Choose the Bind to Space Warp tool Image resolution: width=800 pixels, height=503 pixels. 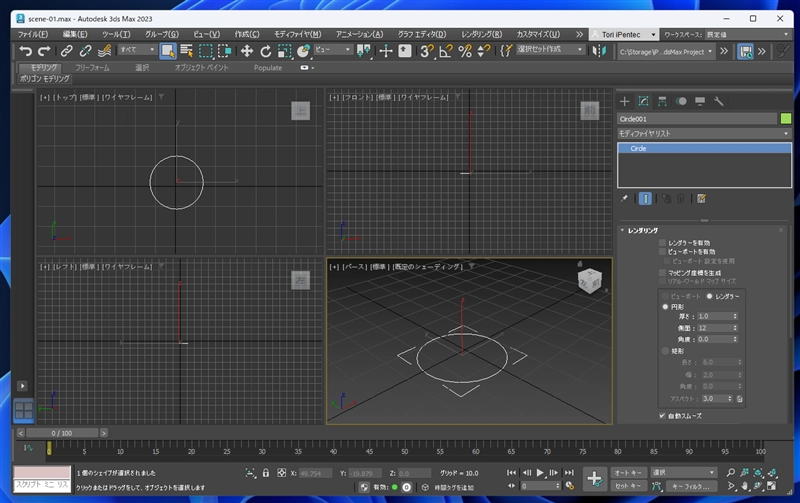(105, 51)
